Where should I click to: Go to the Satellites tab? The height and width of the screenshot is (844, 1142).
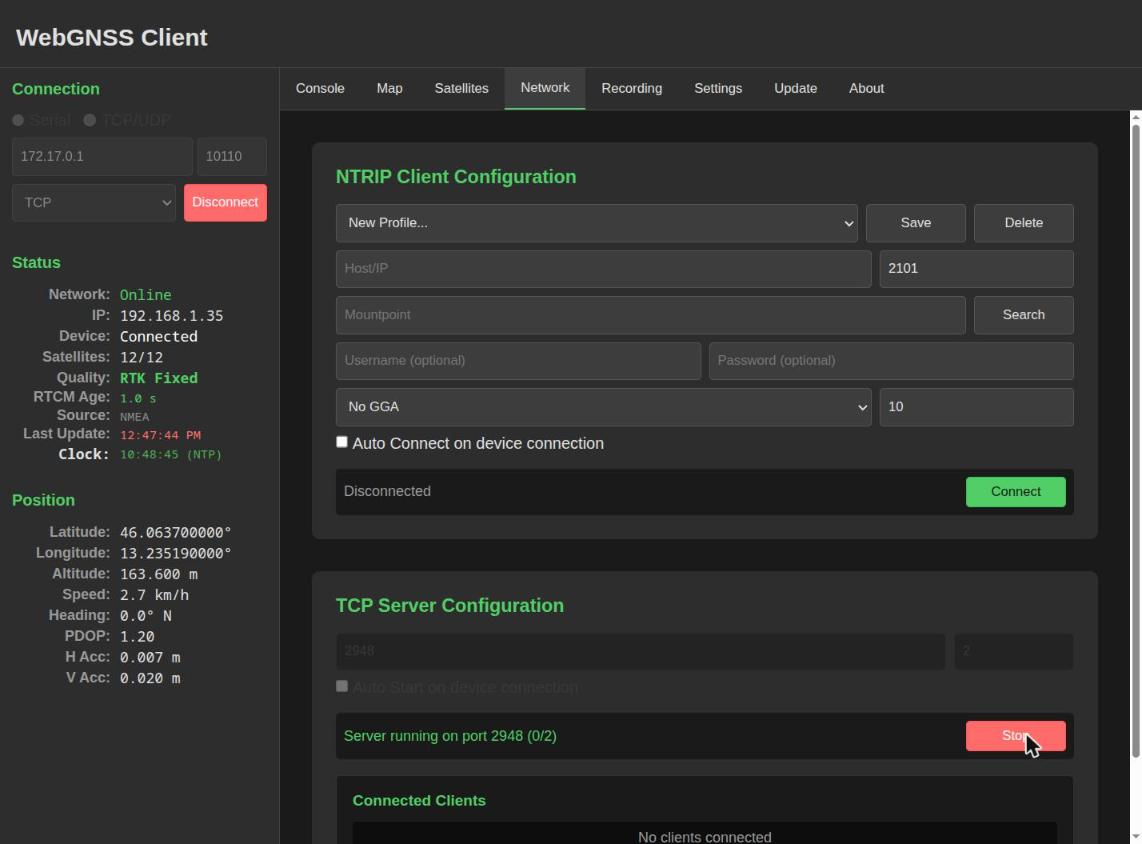[x=462, y=88]
